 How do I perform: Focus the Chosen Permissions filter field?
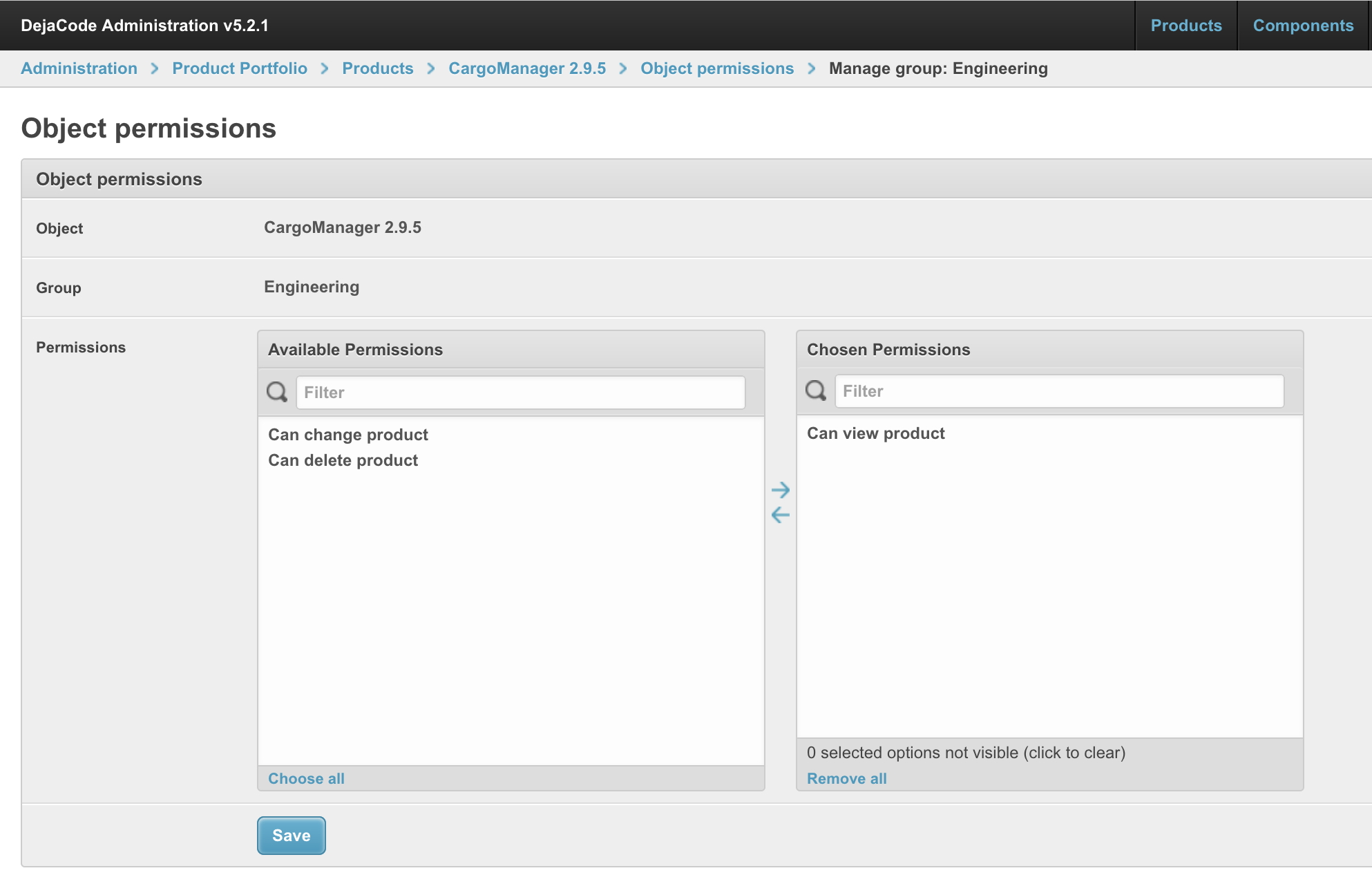coord(1060,391)
